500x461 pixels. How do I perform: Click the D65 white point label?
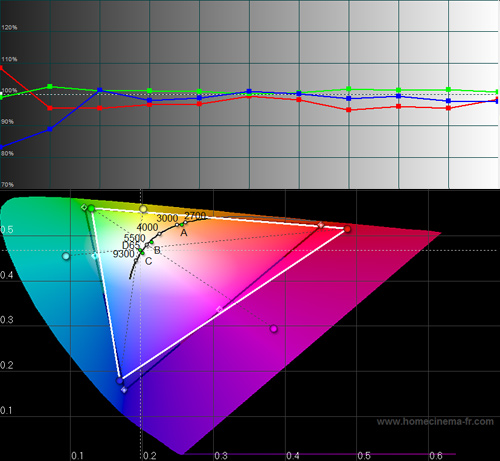click(131, 246)
